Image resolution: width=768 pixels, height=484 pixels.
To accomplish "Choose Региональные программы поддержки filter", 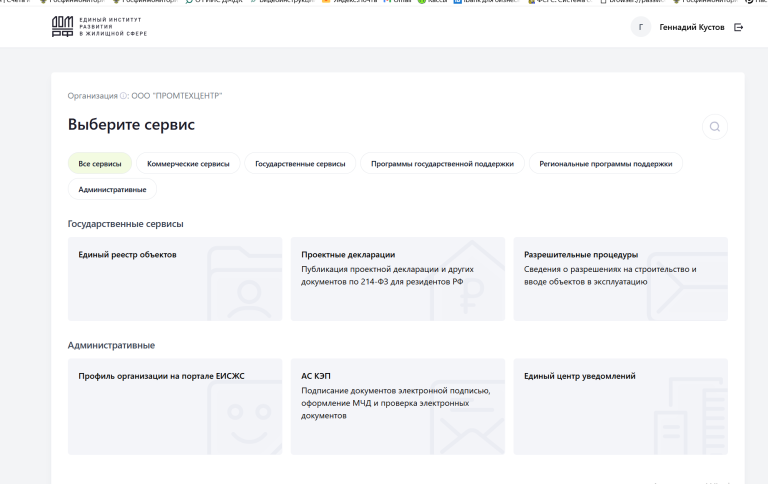I will (x=606, y=164).
